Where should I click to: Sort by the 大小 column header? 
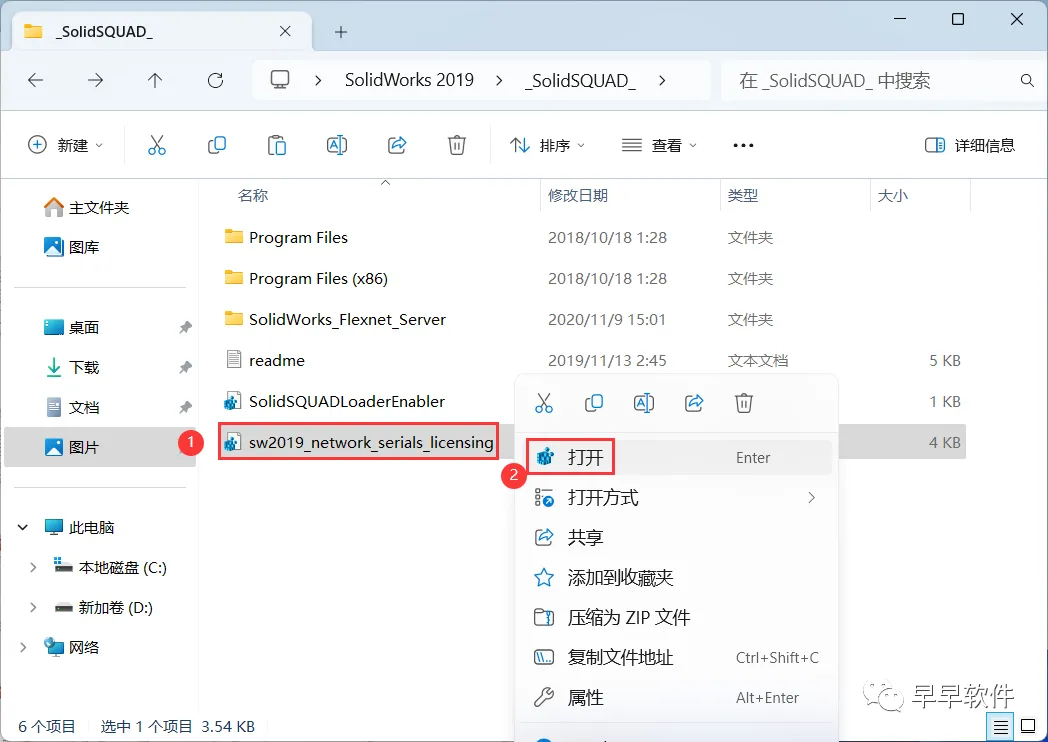tap(892, 195)
